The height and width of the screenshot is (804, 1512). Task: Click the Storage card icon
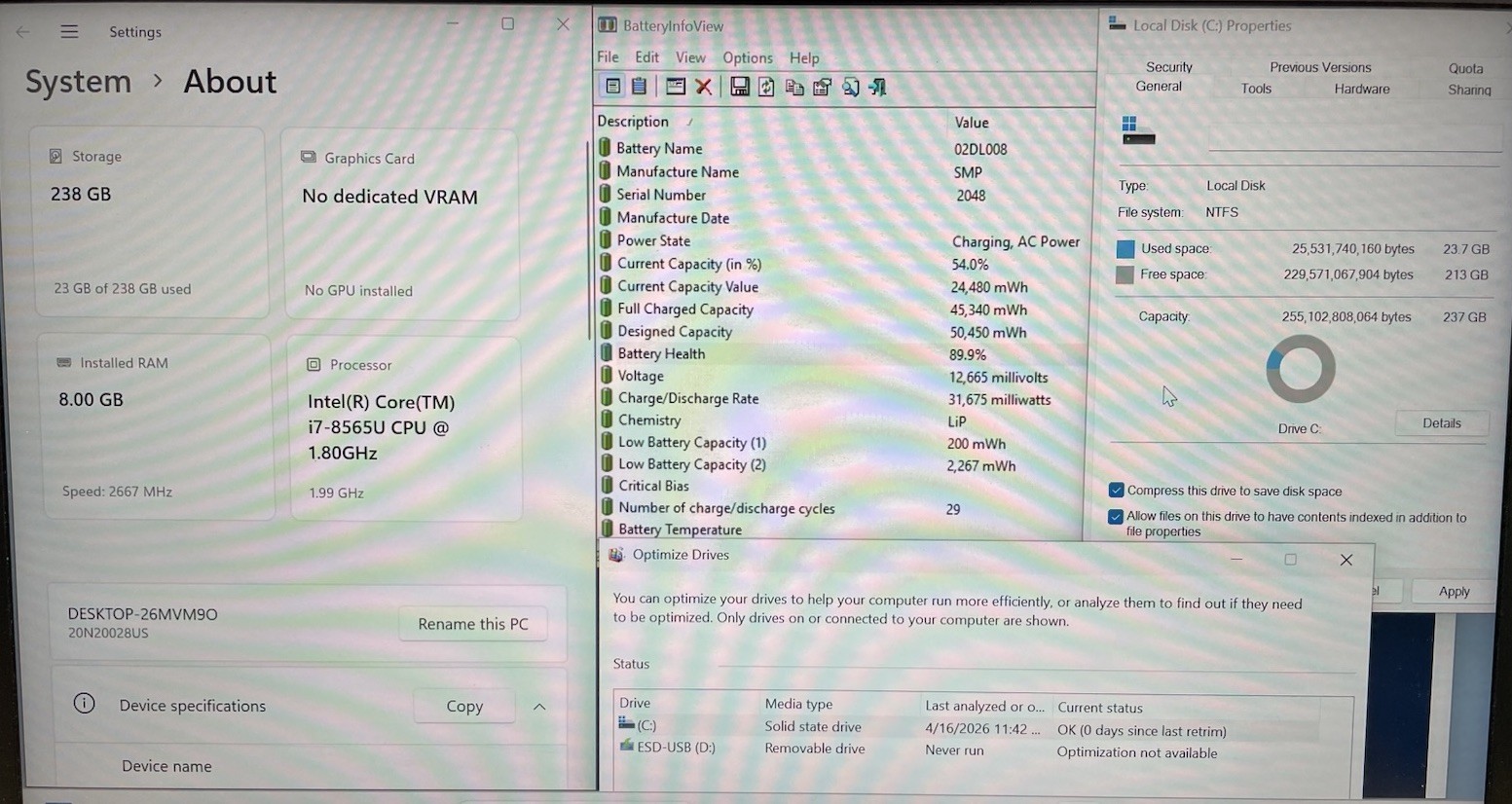pyautogui.click(x=55, y=156)
